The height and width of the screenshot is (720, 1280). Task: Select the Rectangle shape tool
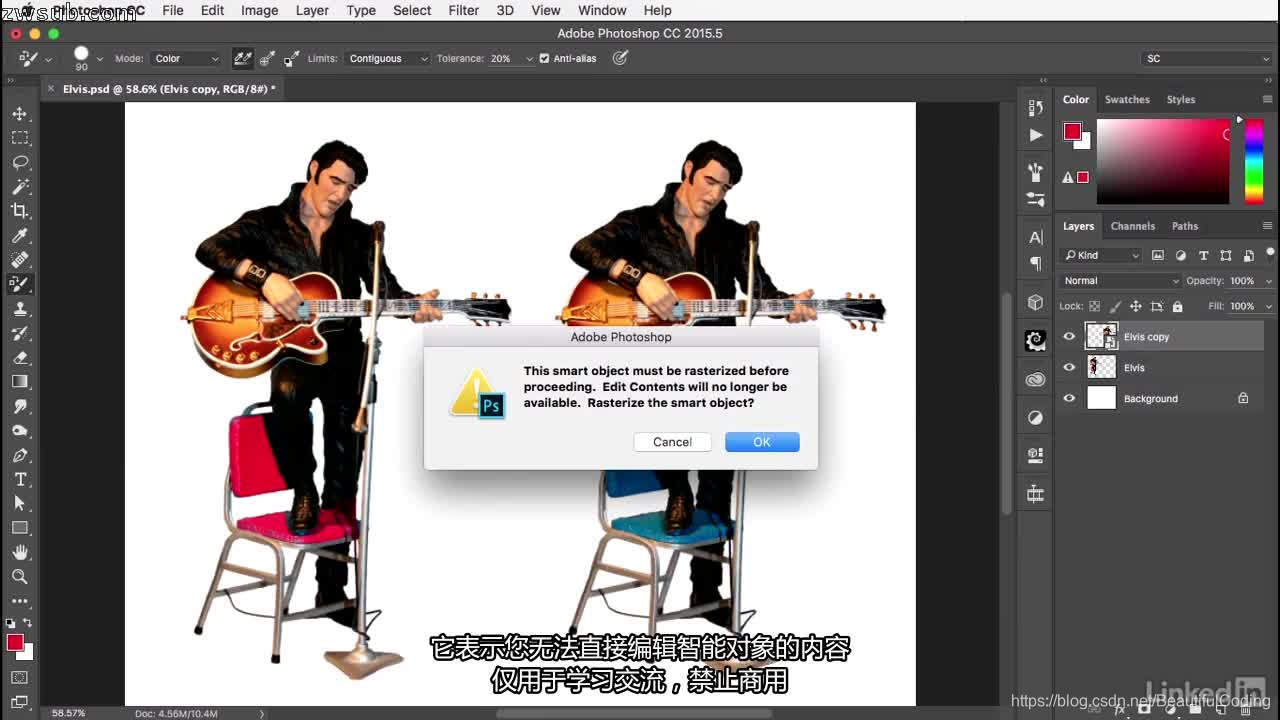pyautogui.click(x=20, y=528)
